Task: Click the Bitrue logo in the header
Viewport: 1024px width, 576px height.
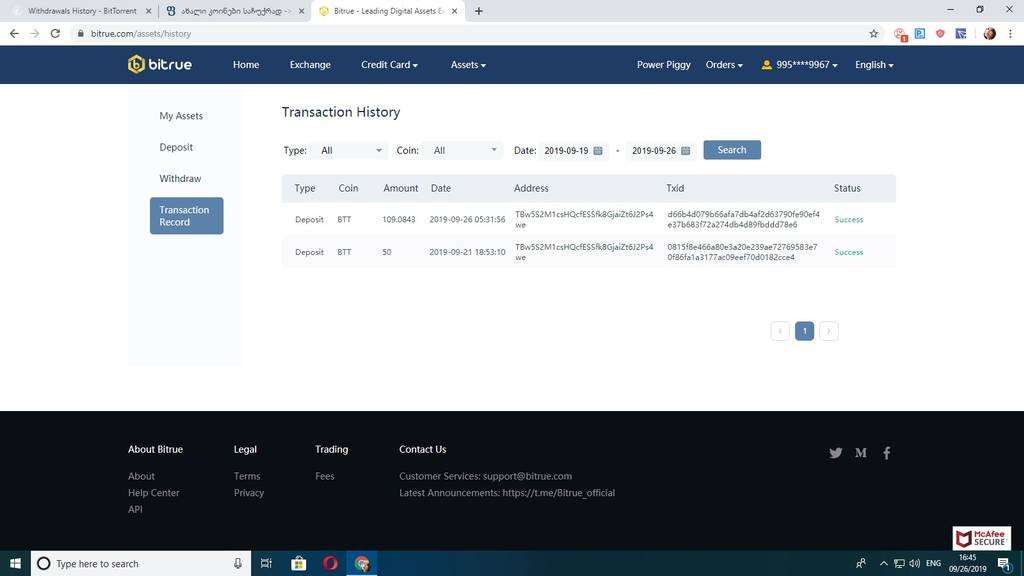Action: click(160, 64)
